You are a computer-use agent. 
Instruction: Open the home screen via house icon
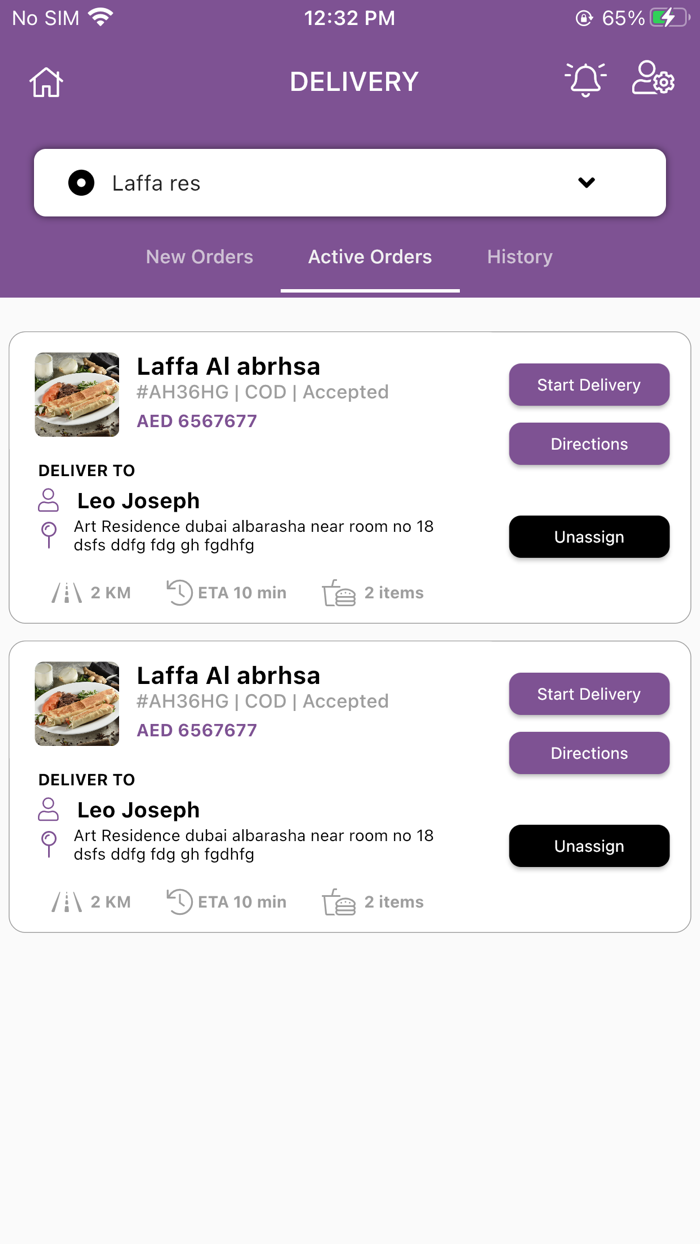45,82
